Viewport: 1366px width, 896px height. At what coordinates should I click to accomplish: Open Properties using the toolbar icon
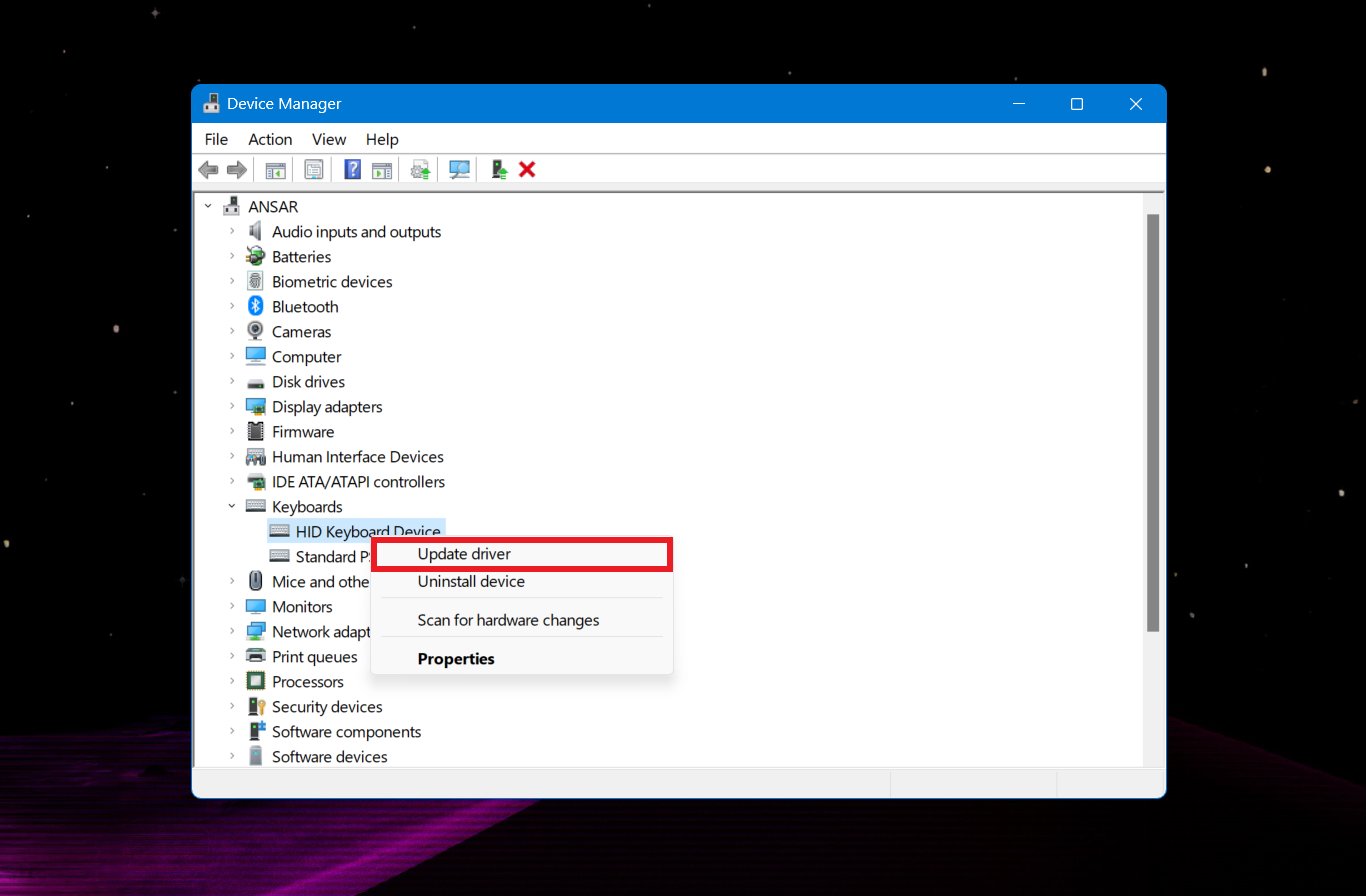click(314, 169)
